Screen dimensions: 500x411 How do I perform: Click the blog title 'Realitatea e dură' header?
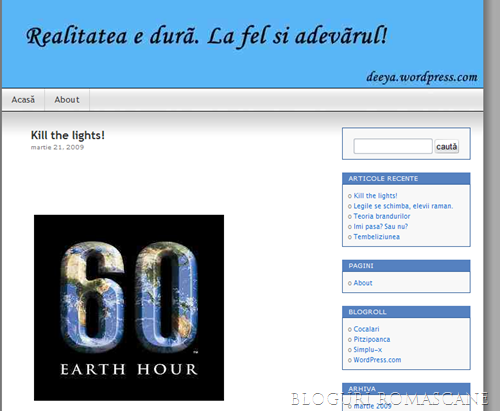click(x=207, y=36)
